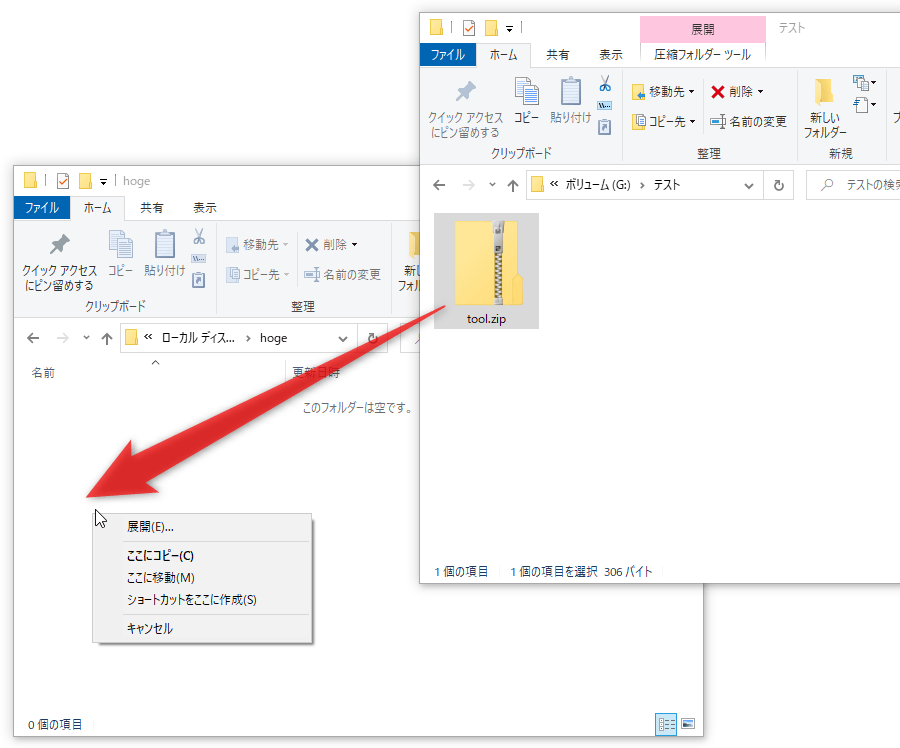Select 展開(E)... in the context menu
Viewport: 900px width, 748px height.
click(x=202, y=526)
